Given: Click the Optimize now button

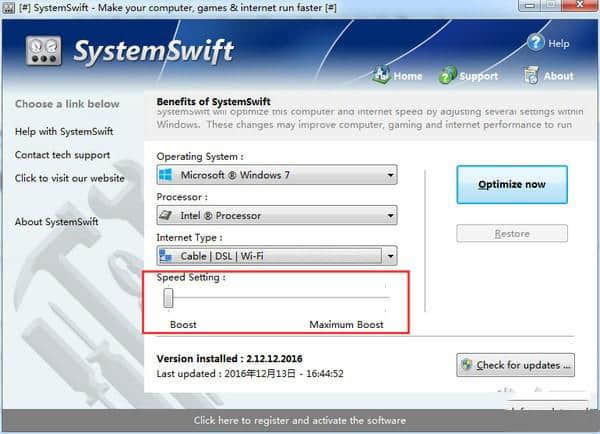Looking at the screenshot, I should [x=512, y=184].
